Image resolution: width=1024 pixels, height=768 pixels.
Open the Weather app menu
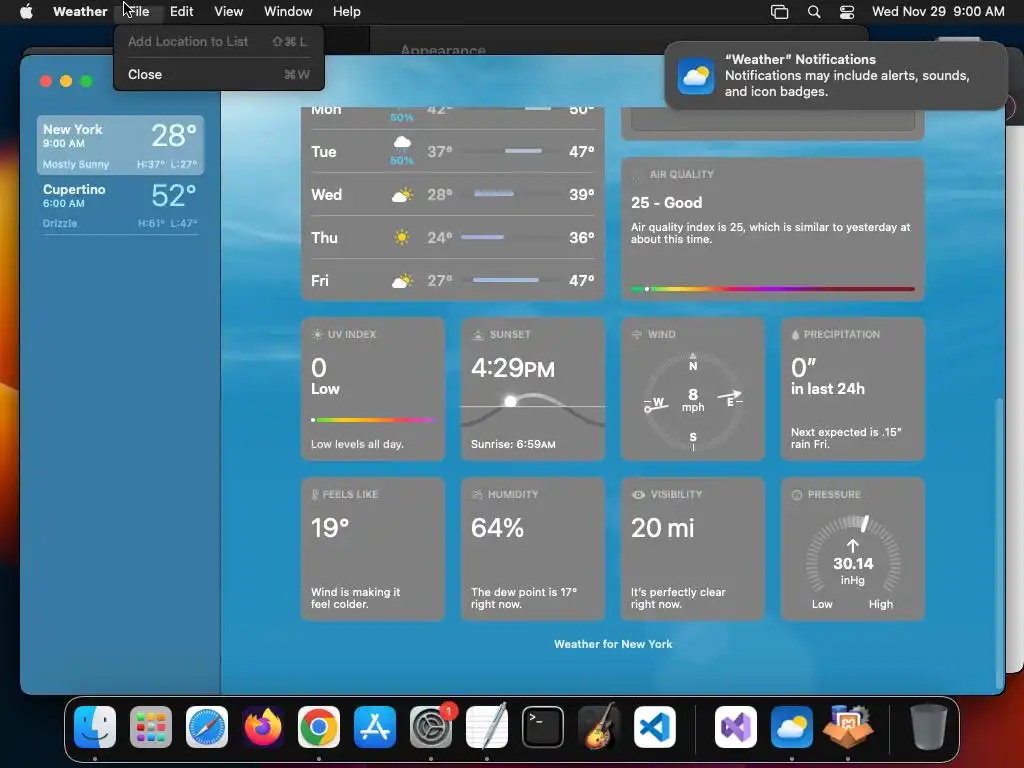pyautogui.click(x=80, y=11)
